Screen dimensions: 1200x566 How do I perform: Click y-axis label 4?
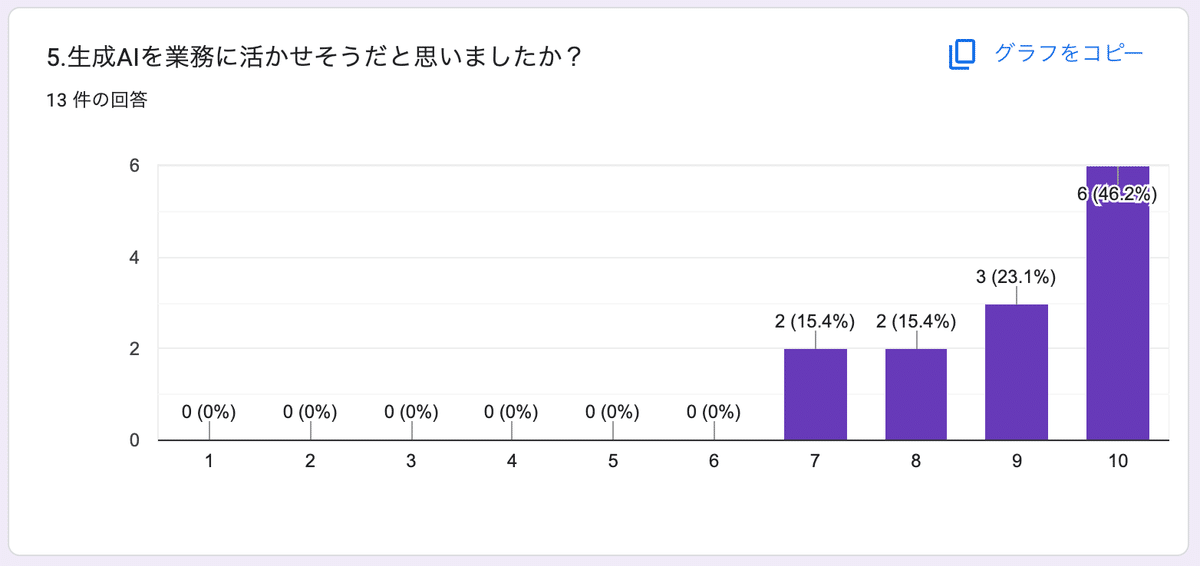132,258
